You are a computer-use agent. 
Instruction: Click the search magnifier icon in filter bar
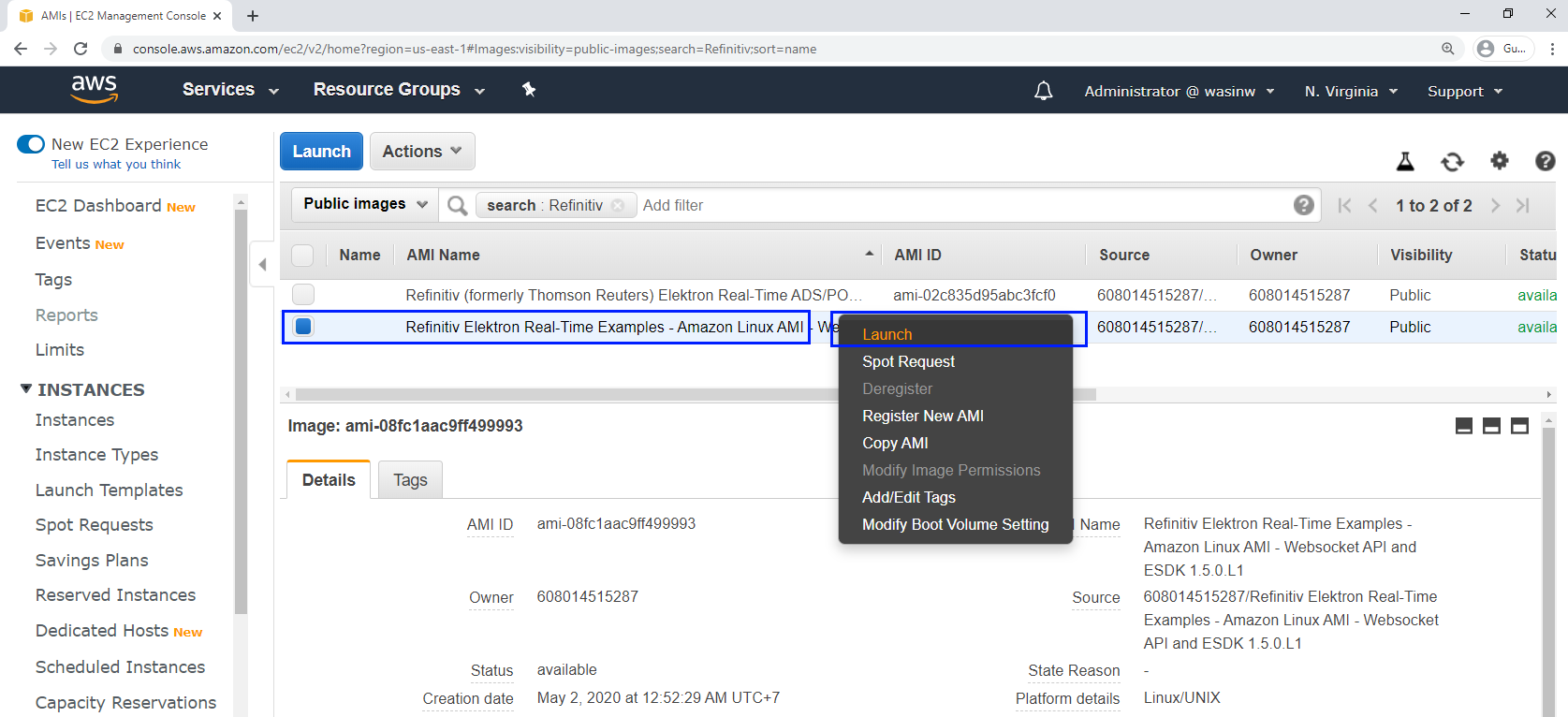click(457, 205)
